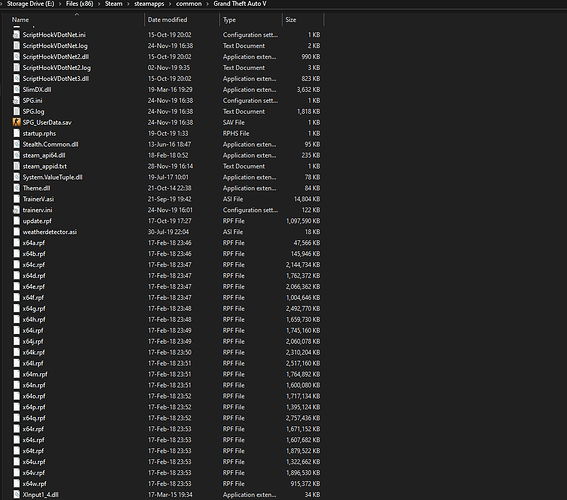The height and width of the screenshot is (500, 567).
Task: Select the SPG_UserData.sav file icon
Action: pyautogui.click(x=16, y=122)
